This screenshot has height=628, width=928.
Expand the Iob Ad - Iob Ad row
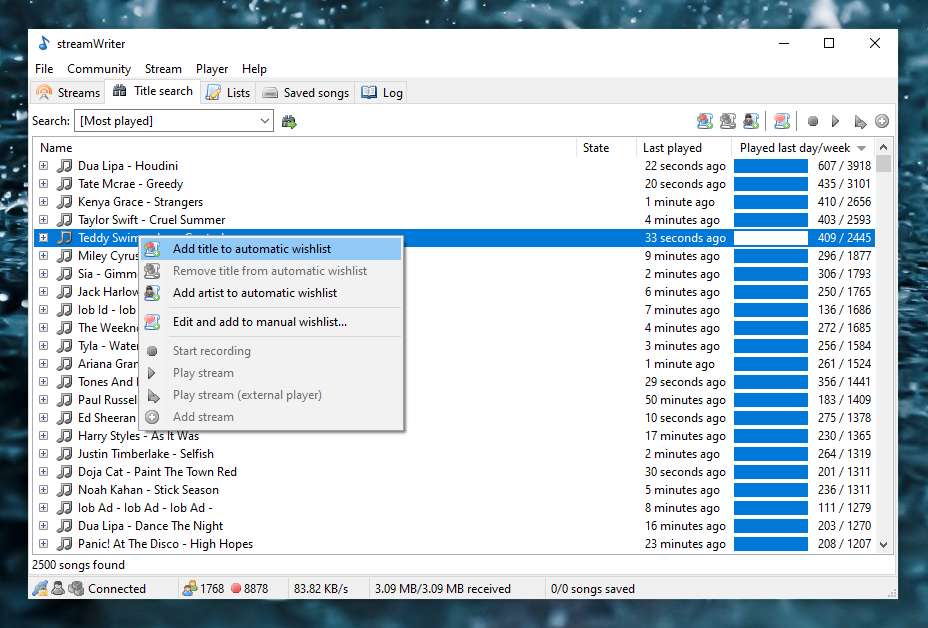pos(44,507)
